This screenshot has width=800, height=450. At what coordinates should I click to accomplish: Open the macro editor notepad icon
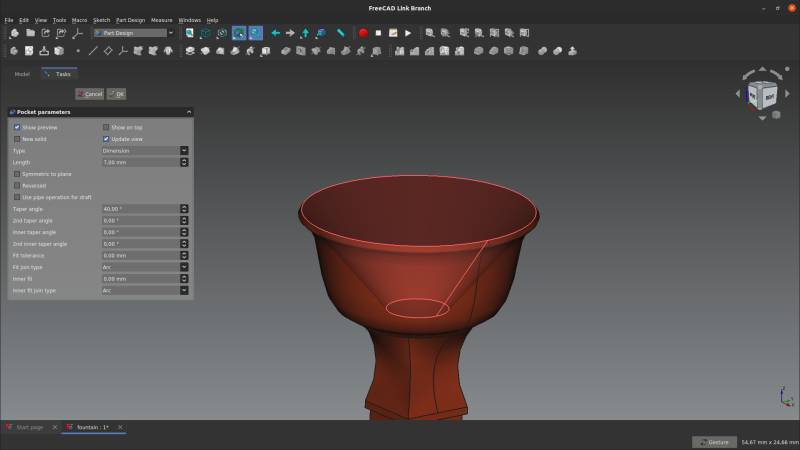(x=393, y=33)
